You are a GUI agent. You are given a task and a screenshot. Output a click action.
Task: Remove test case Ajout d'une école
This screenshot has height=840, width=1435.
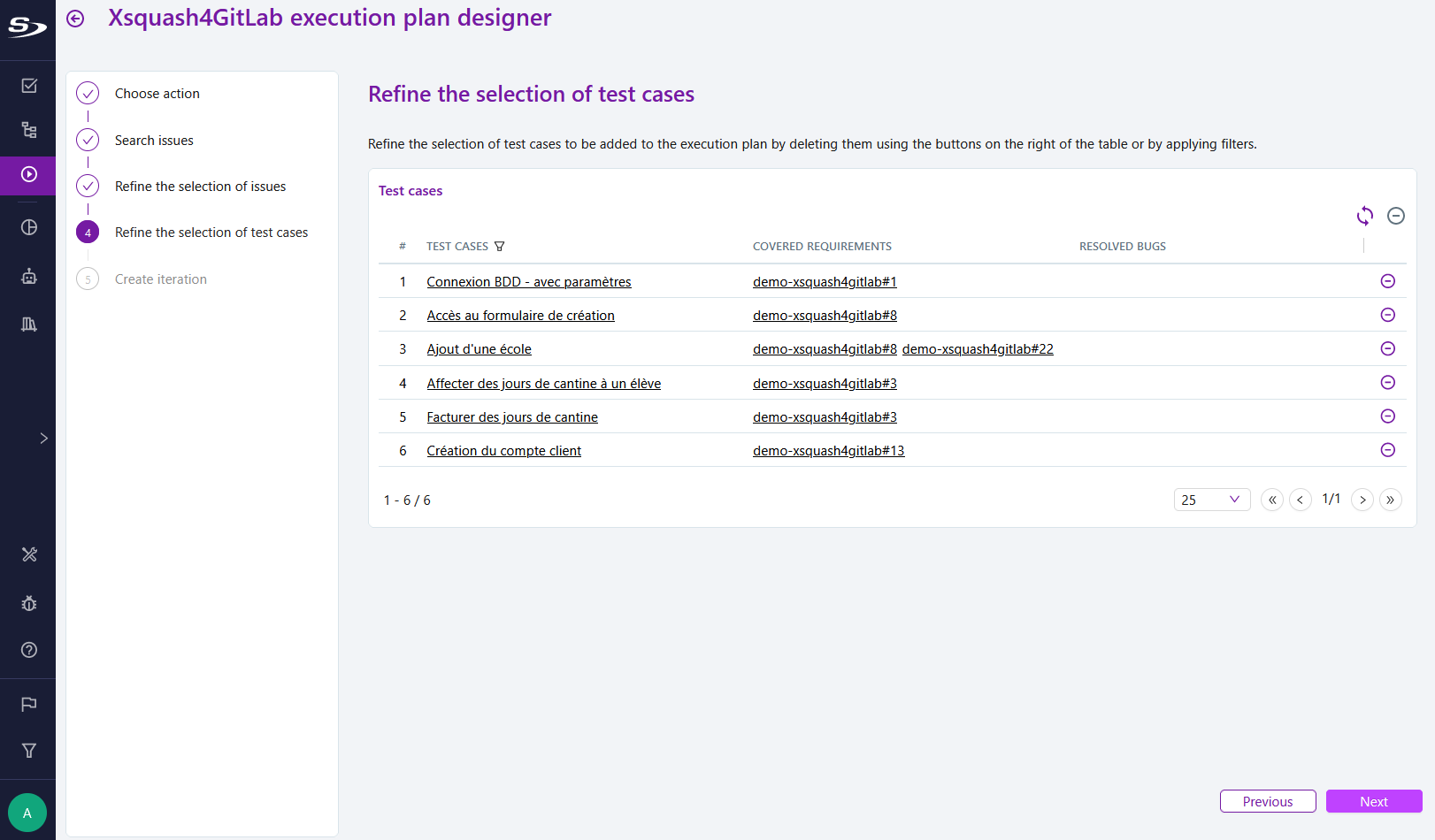[1387, 348]
